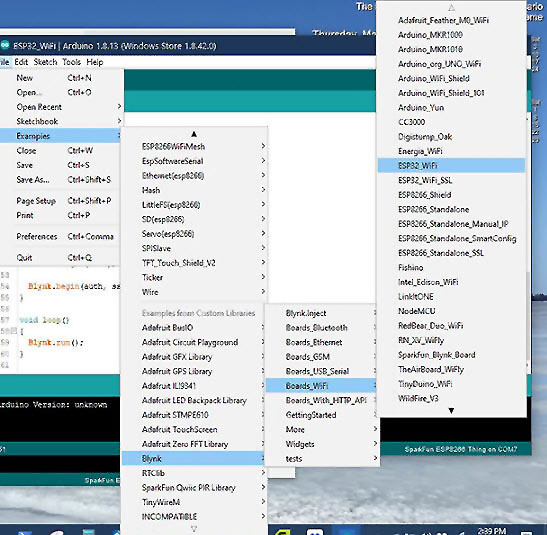Viewport: 547px width, 535px height.
Task: Open Boards_Bluetooth submenu
Action: [x=322, y=328]
